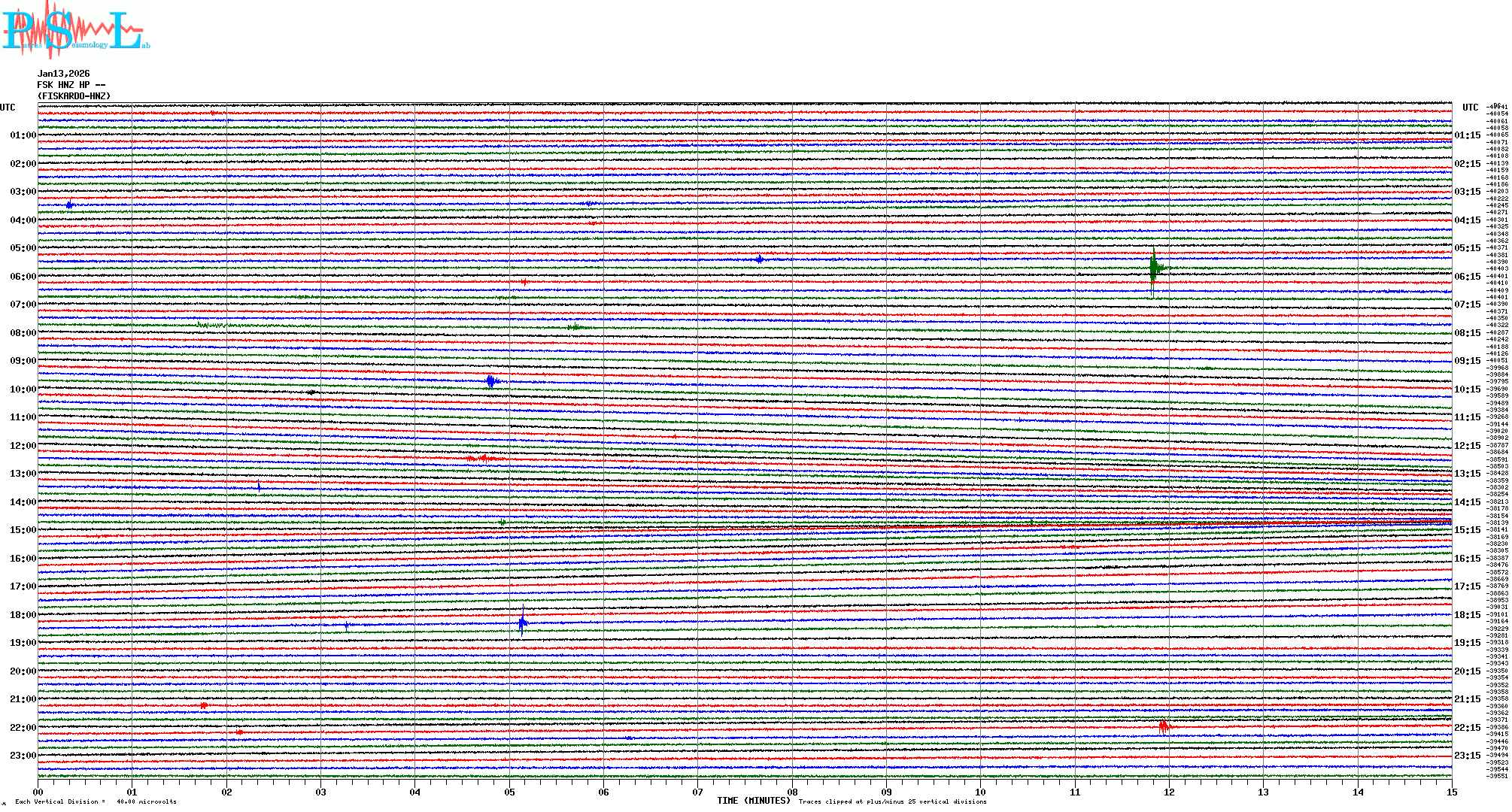Screen dimensions: 1512x812
Task: Click the right UTC axis heading
Action: (x=1470, y=108)
